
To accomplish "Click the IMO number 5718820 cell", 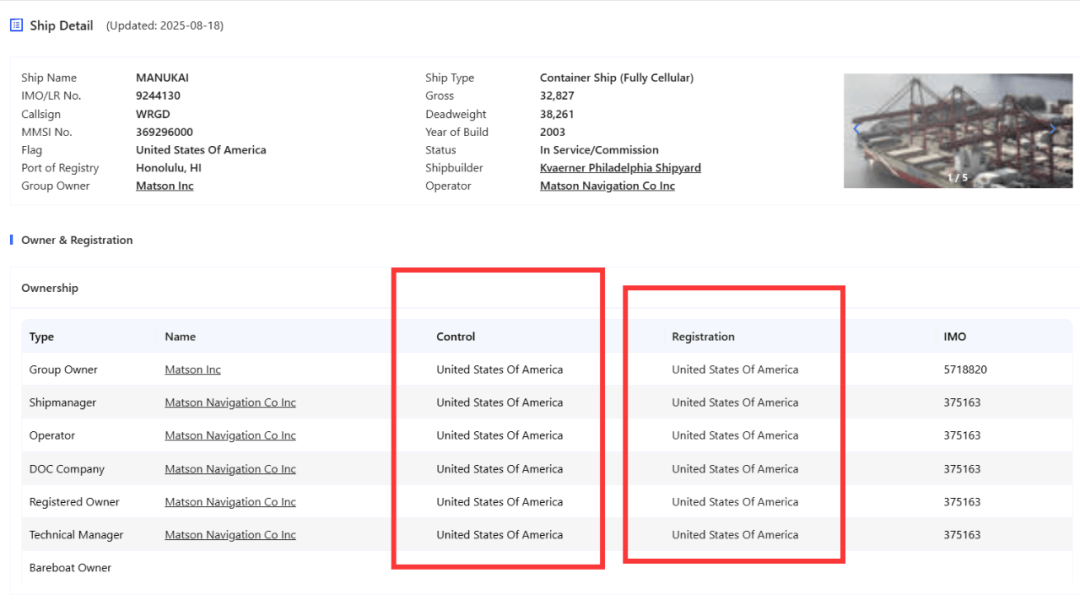I will [x=965, y=370].
